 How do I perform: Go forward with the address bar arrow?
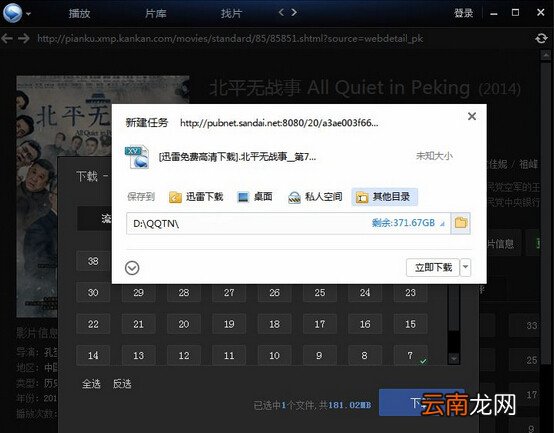[24, 38]
